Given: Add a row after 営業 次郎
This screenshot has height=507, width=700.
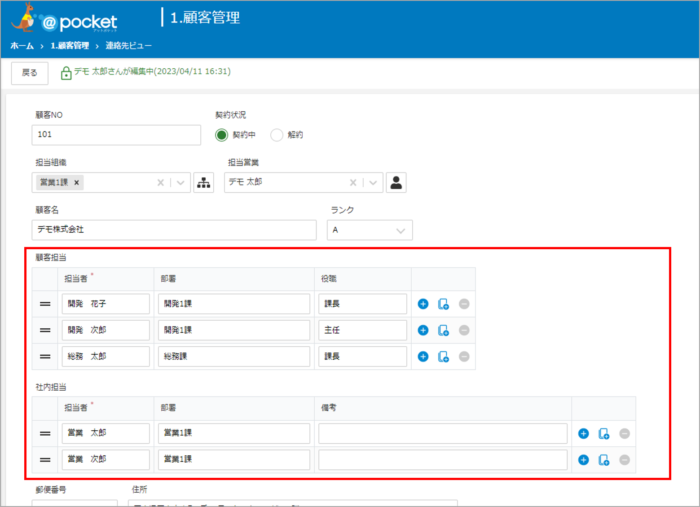Looking at the screenshot, I should (583, 460).
